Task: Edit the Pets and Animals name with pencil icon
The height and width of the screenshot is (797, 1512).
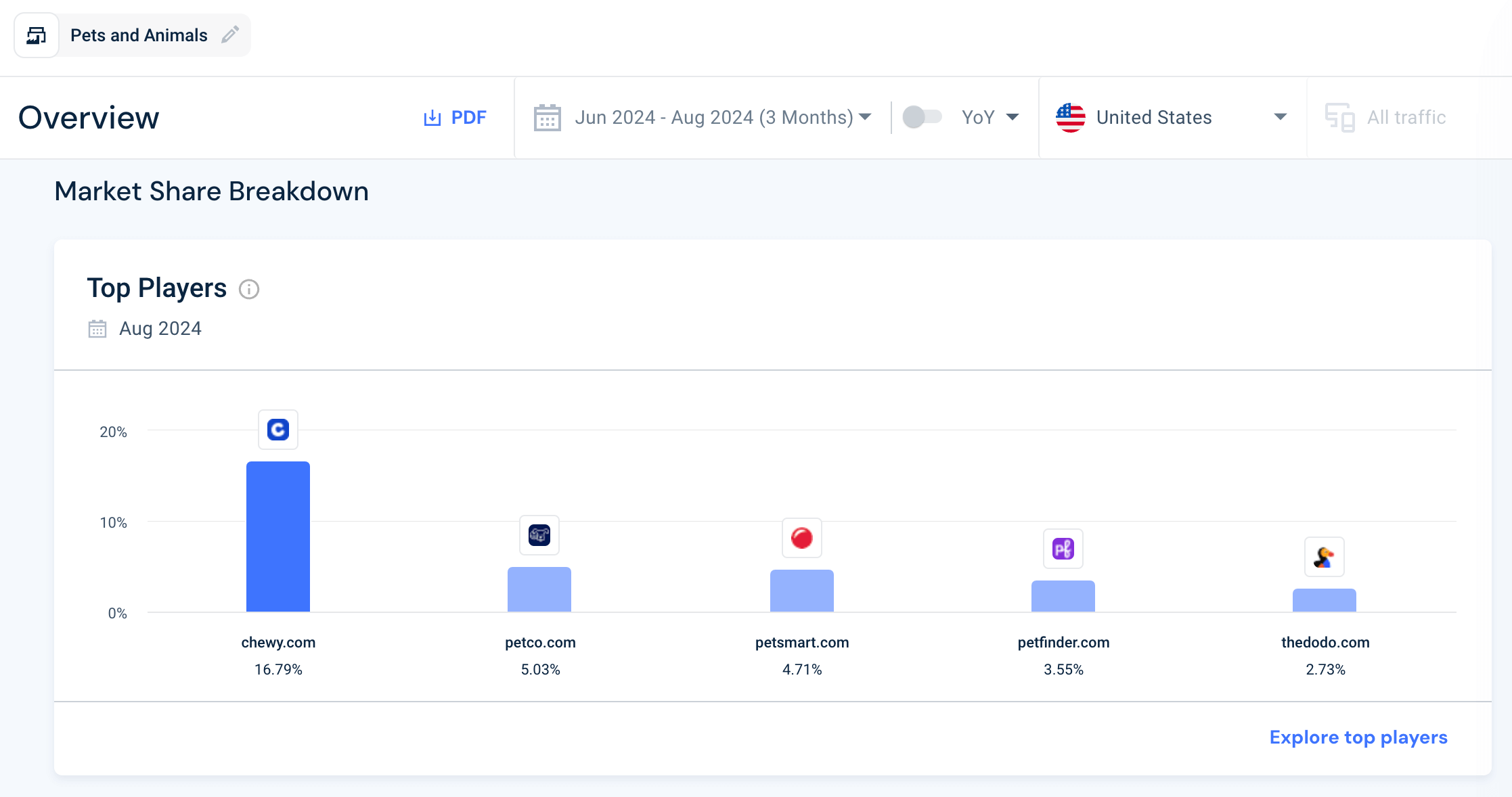Action: 231,35
